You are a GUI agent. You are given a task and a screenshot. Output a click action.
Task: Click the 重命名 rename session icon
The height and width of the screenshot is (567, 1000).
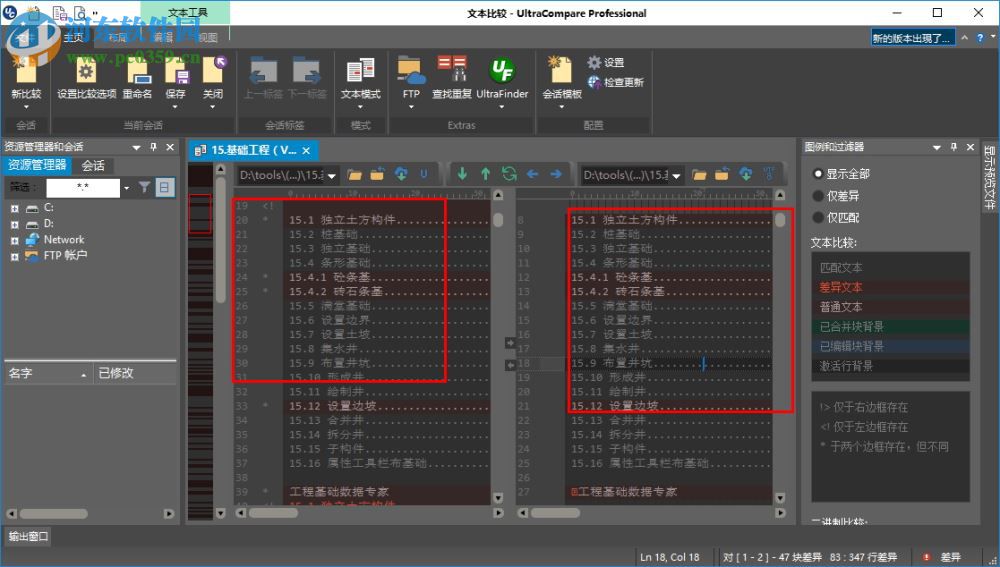click(137, 78)
